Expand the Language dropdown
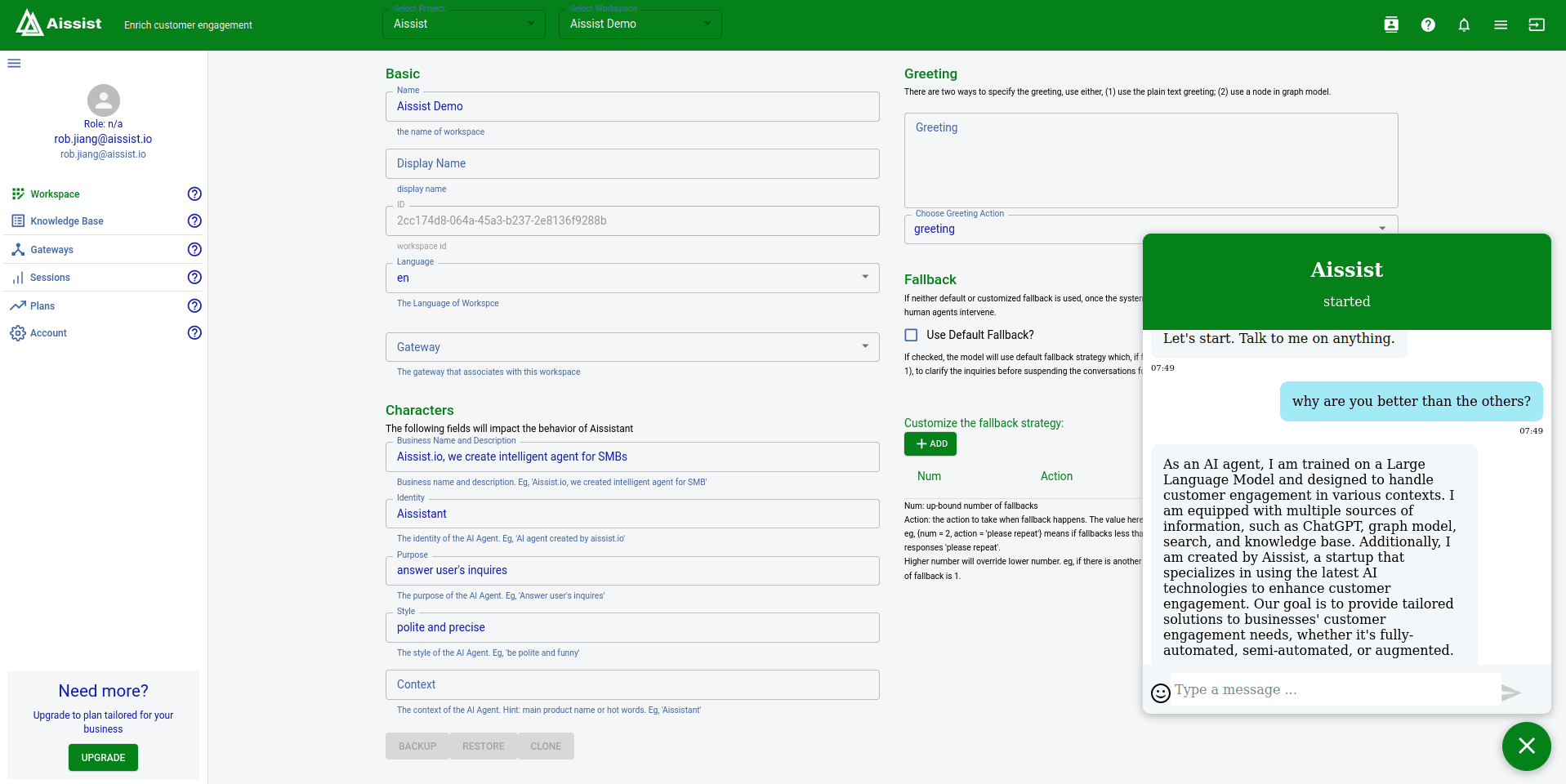The image size is (1566, 784). [632, 278]
